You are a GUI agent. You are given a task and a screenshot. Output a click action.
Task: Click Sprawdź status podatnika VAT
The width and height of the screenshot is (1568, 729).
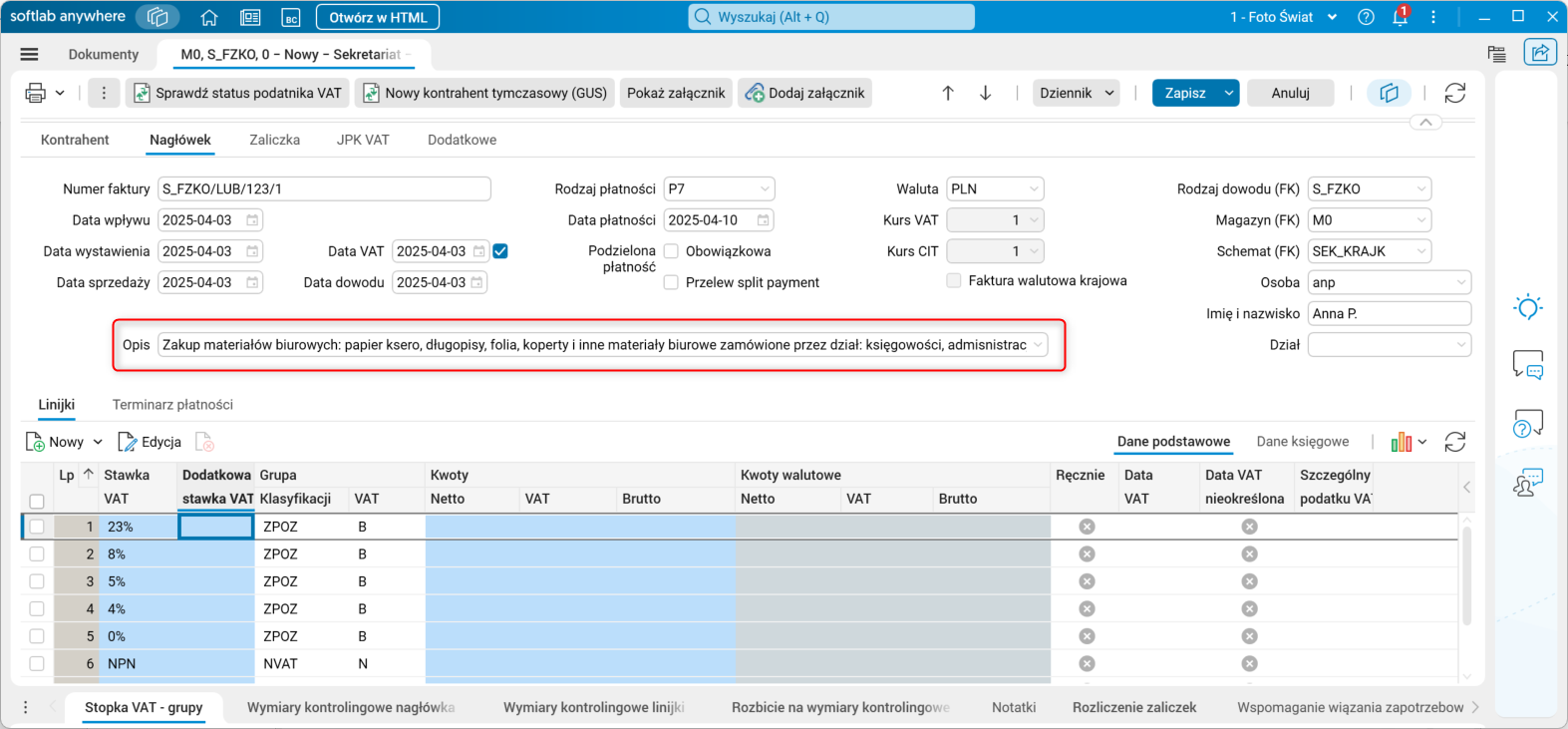click(237, 93)
